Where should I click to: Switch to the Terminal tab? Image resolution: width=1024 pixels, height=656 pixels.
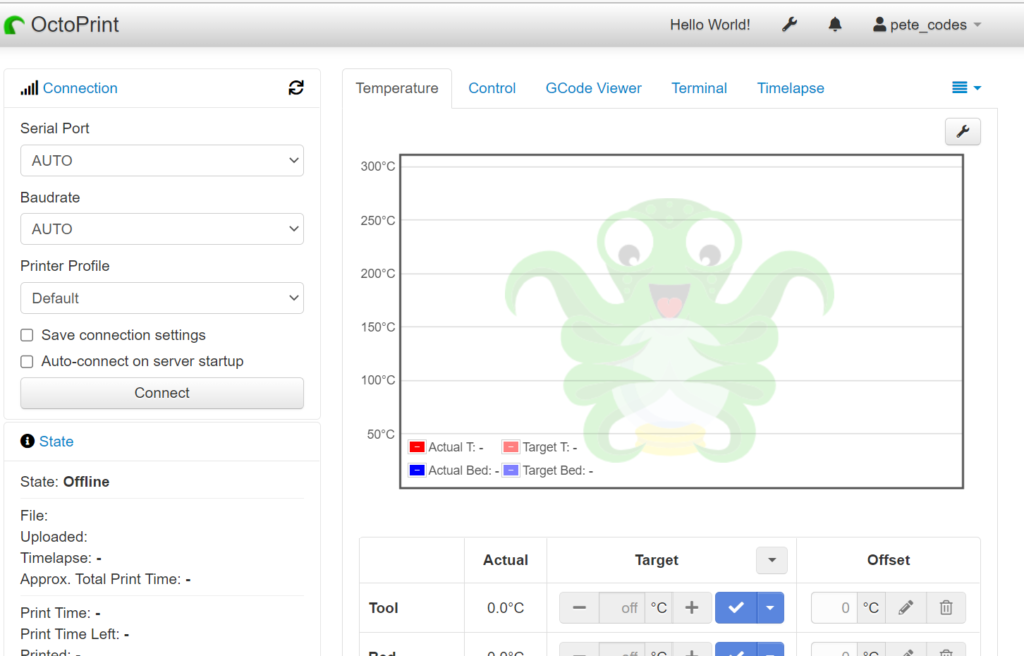click(x=699, y=88)
